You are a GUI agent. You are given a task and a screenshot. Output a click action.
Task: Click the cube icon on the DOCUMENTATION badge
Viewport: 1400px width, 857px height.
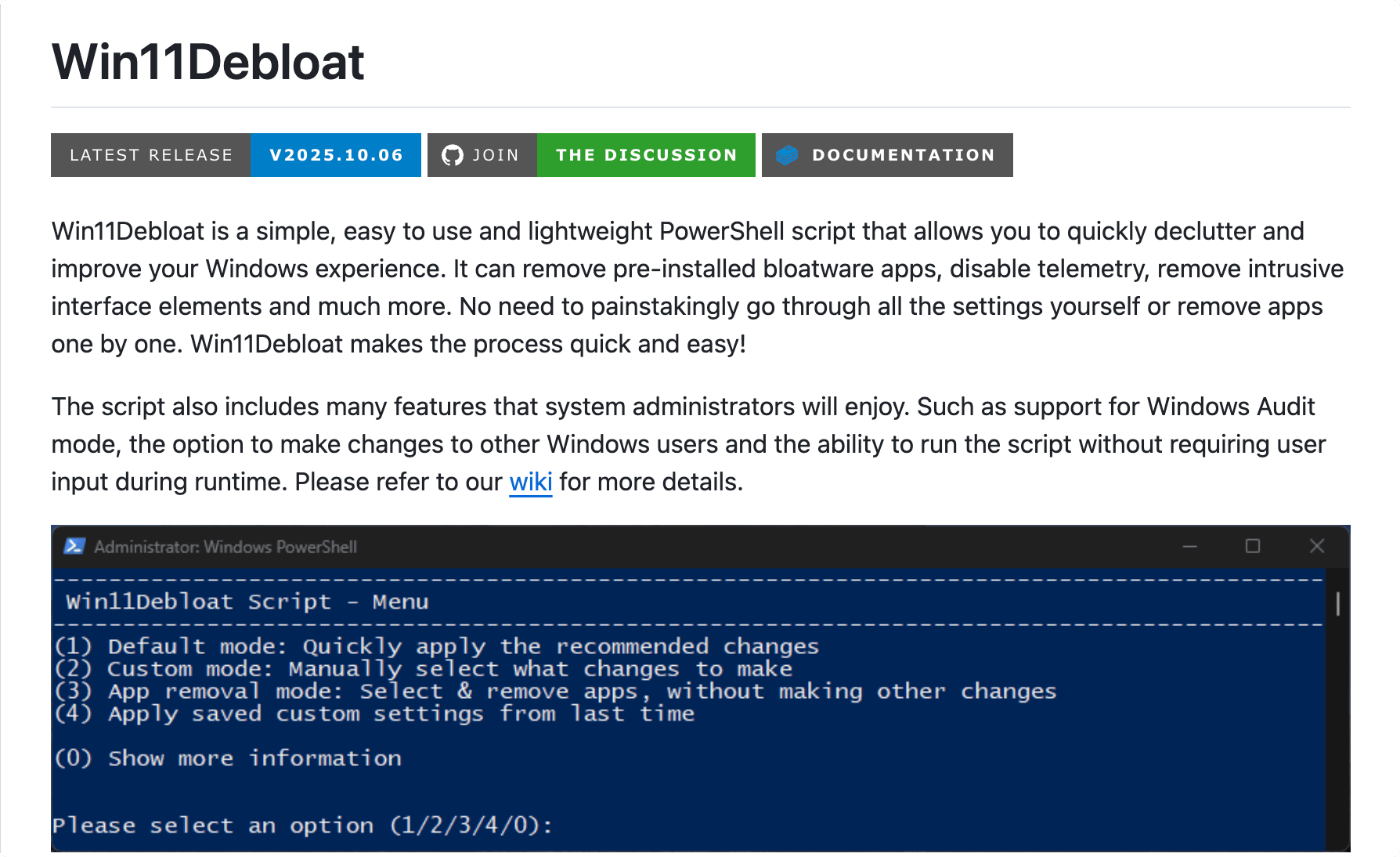coord(787,154)
